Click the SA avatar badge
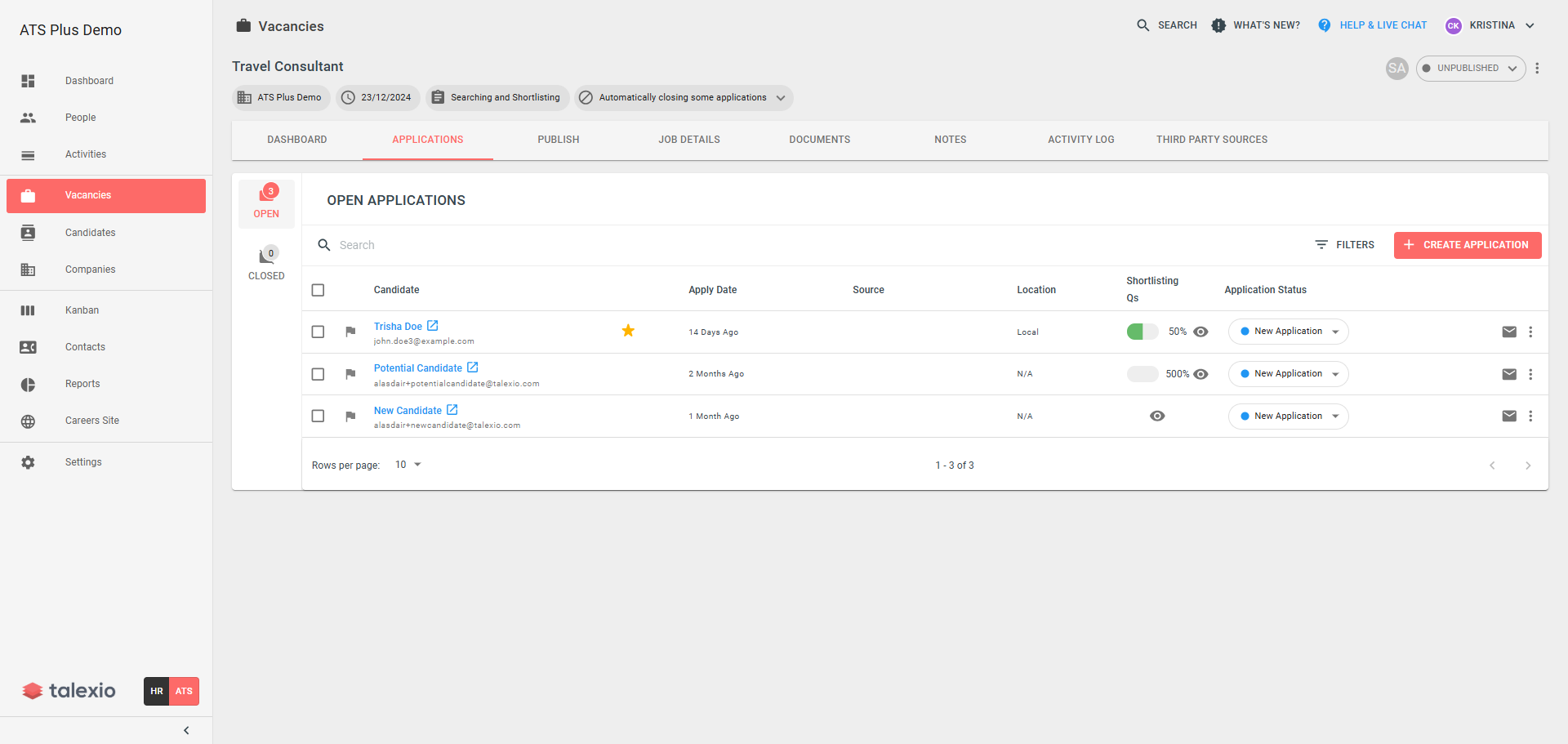This screenshot has width=1568, height=744. pos(1397,69)
